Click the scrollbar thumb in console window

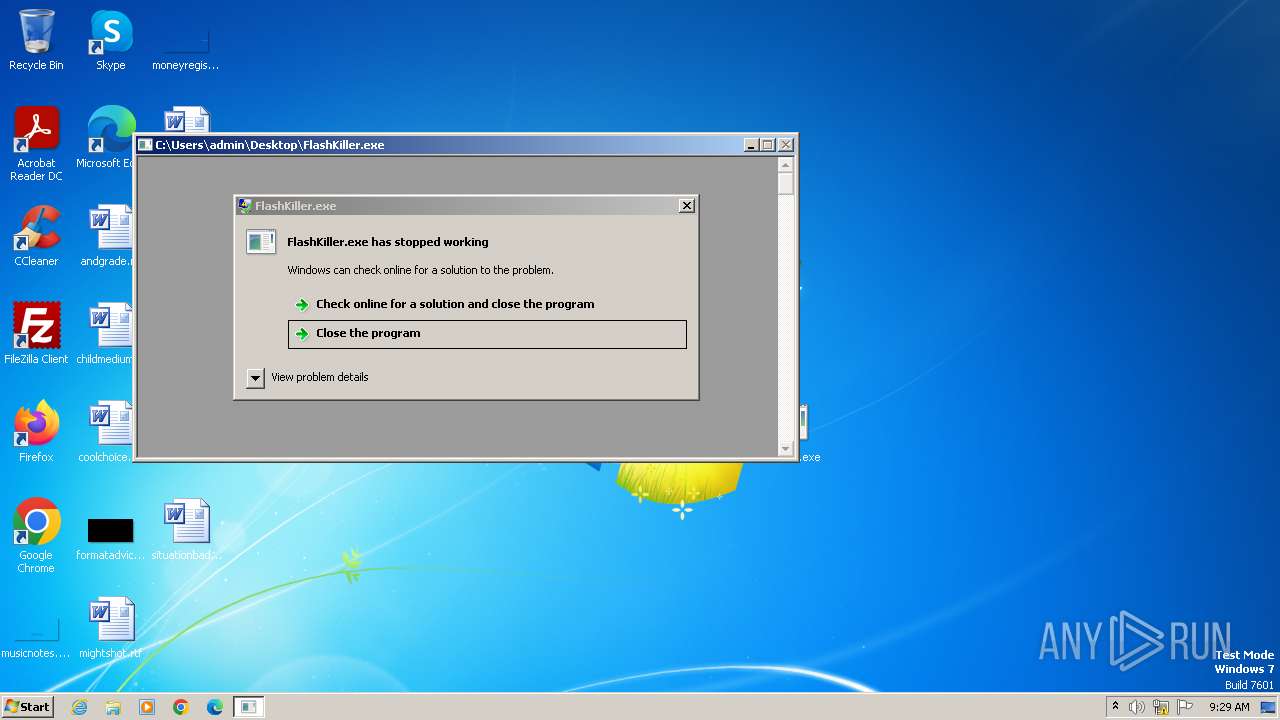click(785, 184)
